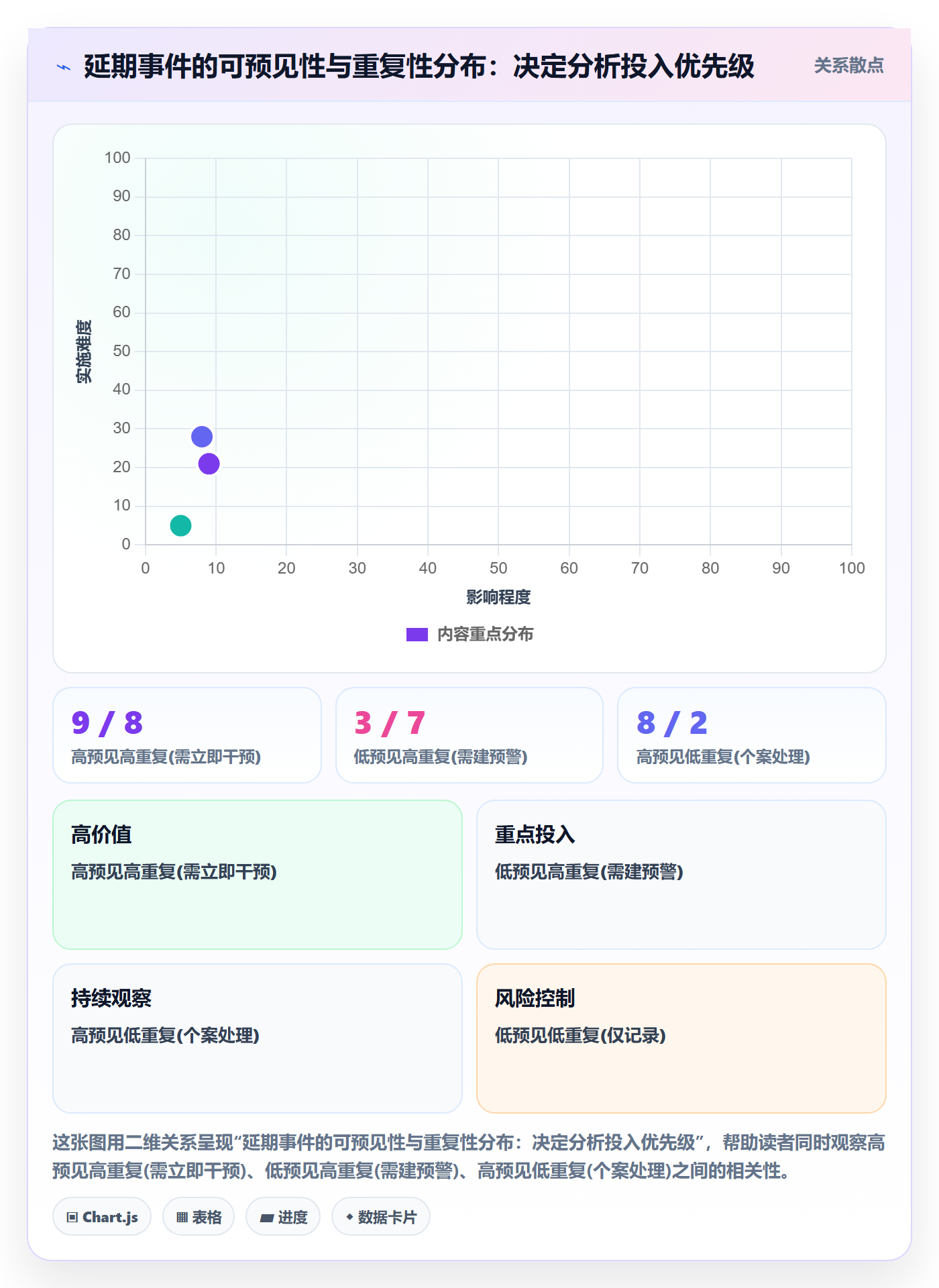Open the 3 / 7 data card
The width and height of the screenshot is (939, 1288).
coord(469,735)
